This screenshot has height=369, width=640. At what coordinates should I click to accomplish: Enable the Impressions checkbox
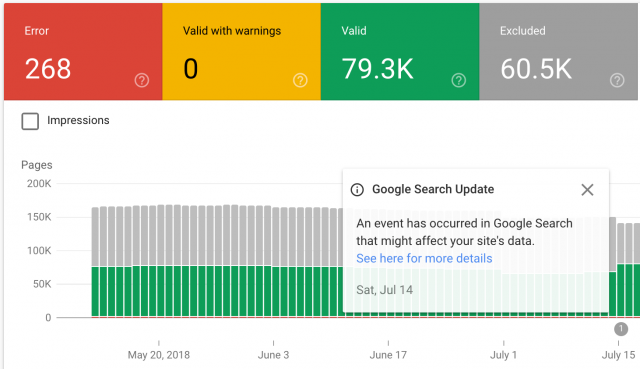tap(30, 121)
